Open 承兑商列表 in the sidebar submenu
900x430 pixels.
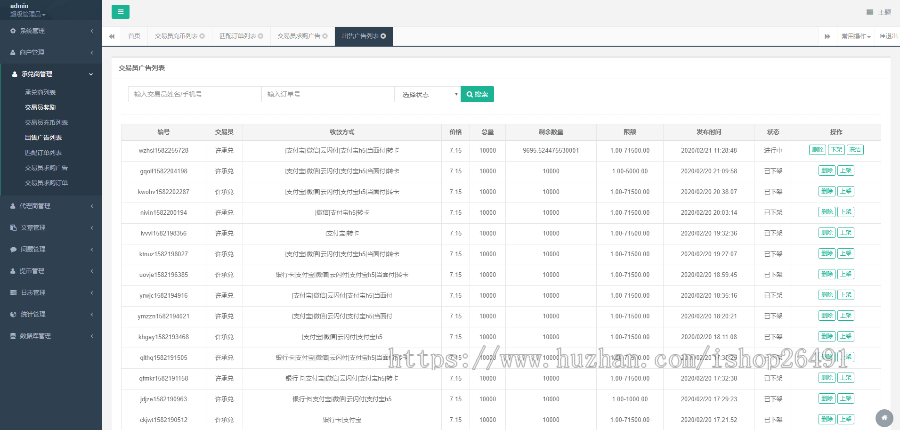tap(40, 92)
